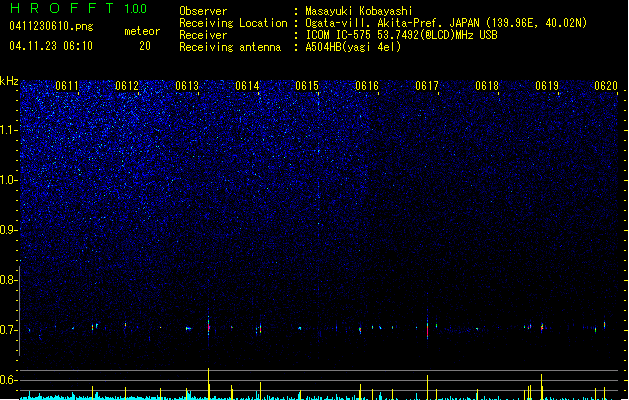
Task: Click the HROFFT 1.0.0 title text
Action: point(79,8)
